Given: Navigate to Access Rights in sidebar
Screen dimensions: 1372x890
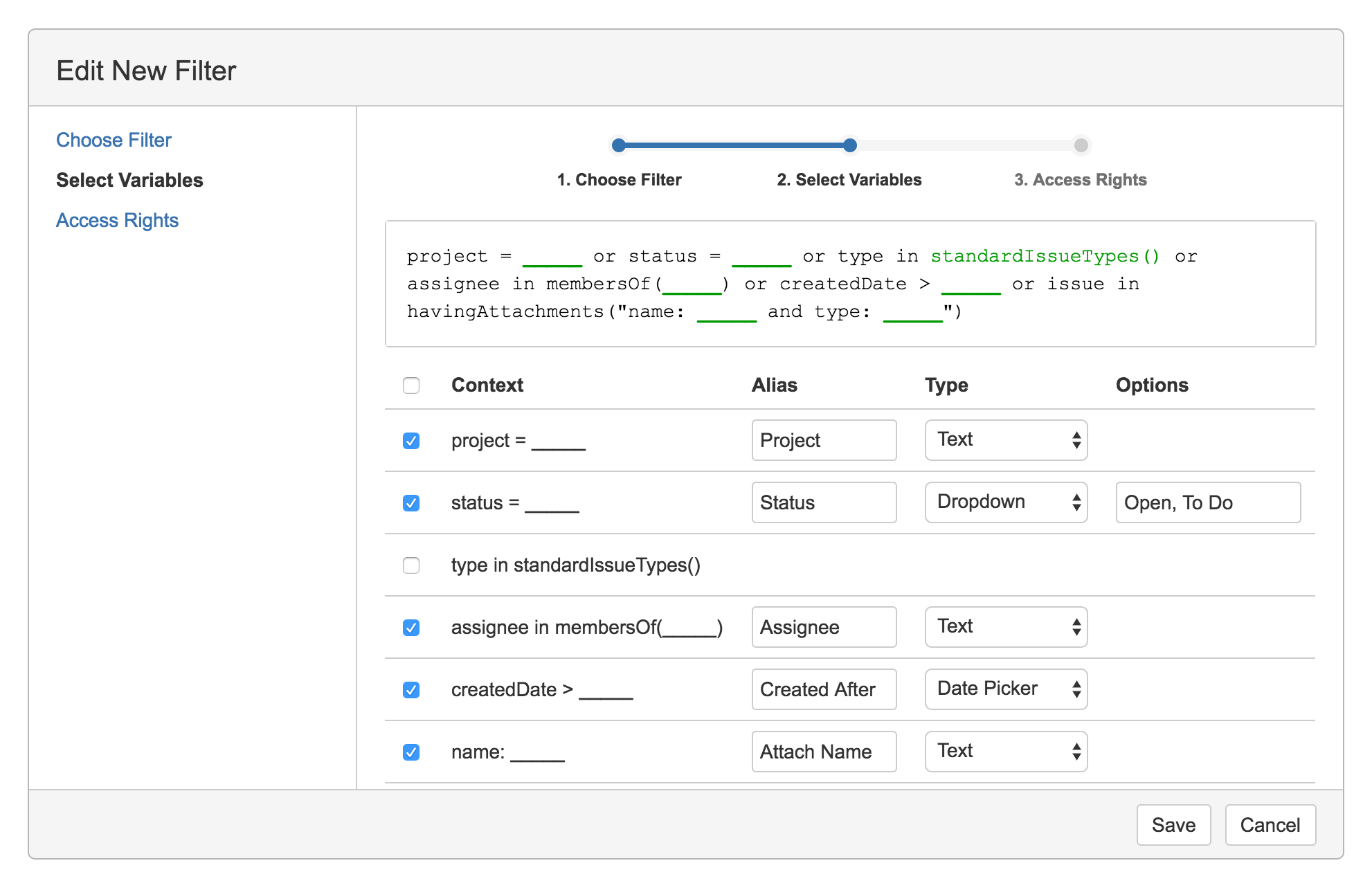Looking at the screenshot, I should [117, 220].
